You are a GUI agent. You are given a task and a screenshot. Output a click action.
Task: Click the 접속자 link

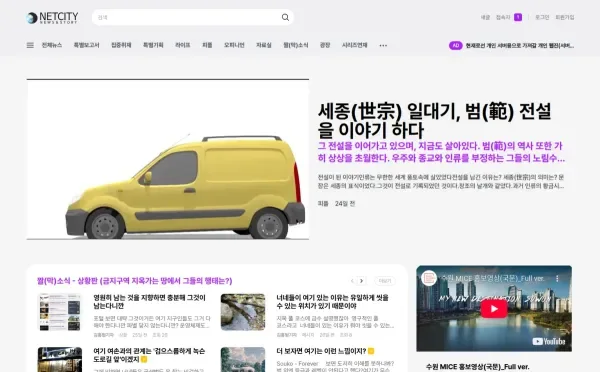[x=503, y=17]
